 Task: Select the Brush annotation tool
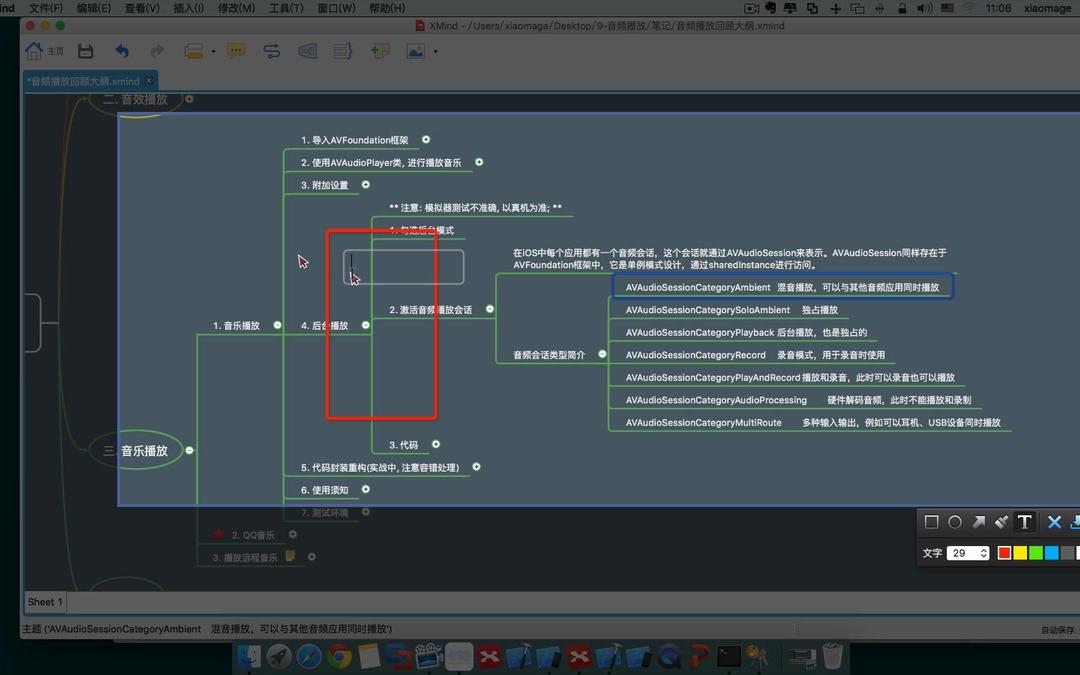(x=1001, y=521)
